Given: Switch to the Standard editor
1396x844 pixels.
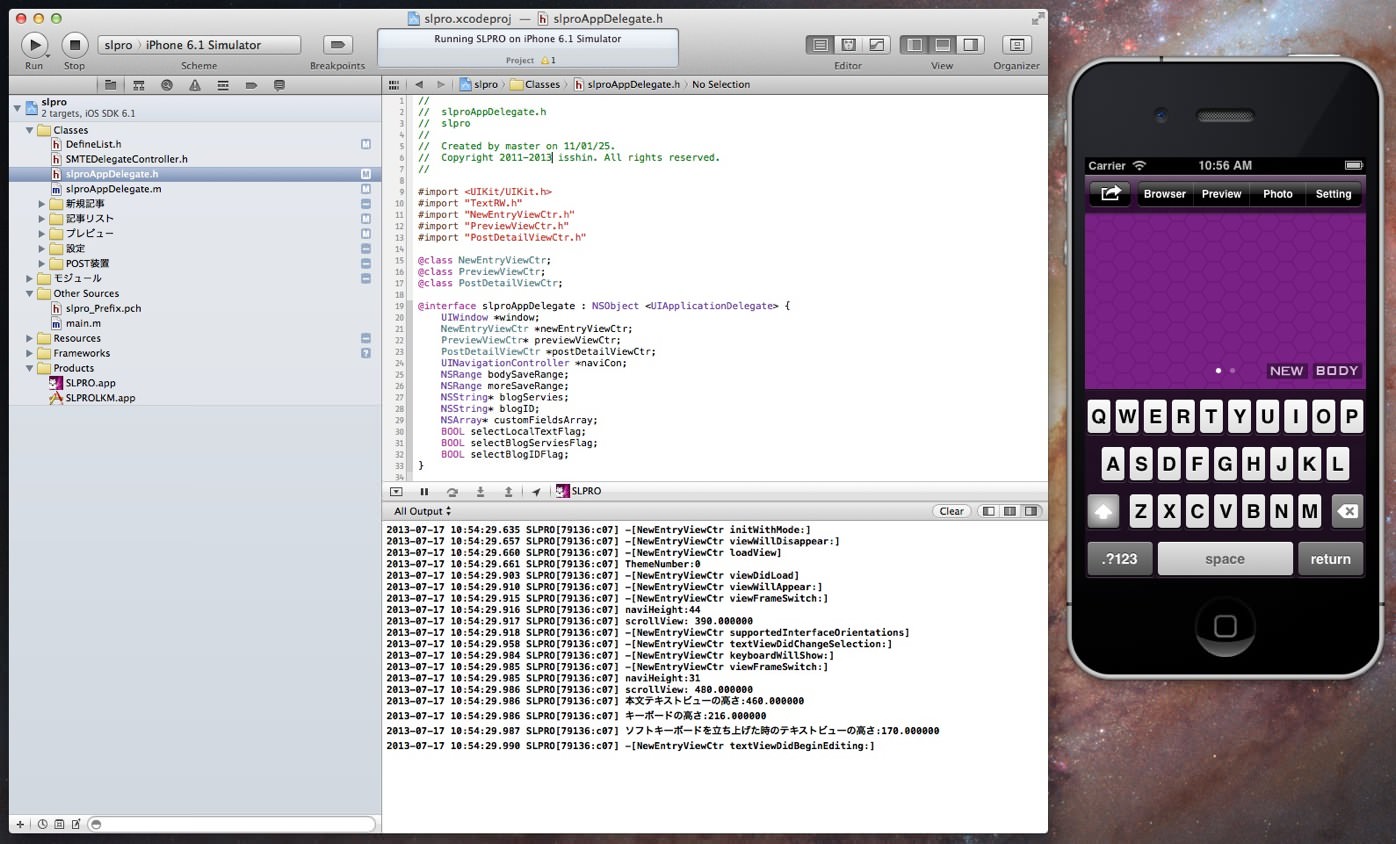Looking at the screenshot, I should [820, 45].
